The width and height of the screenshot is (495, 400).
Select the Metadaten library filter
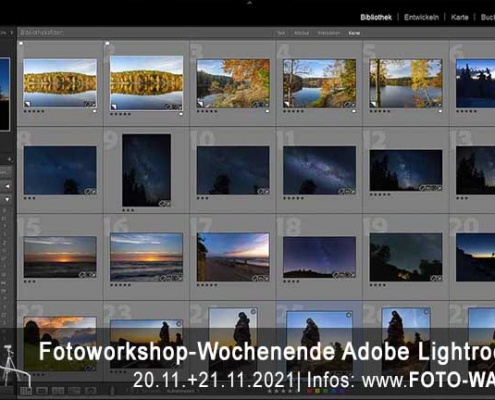[x=329, y=33]
